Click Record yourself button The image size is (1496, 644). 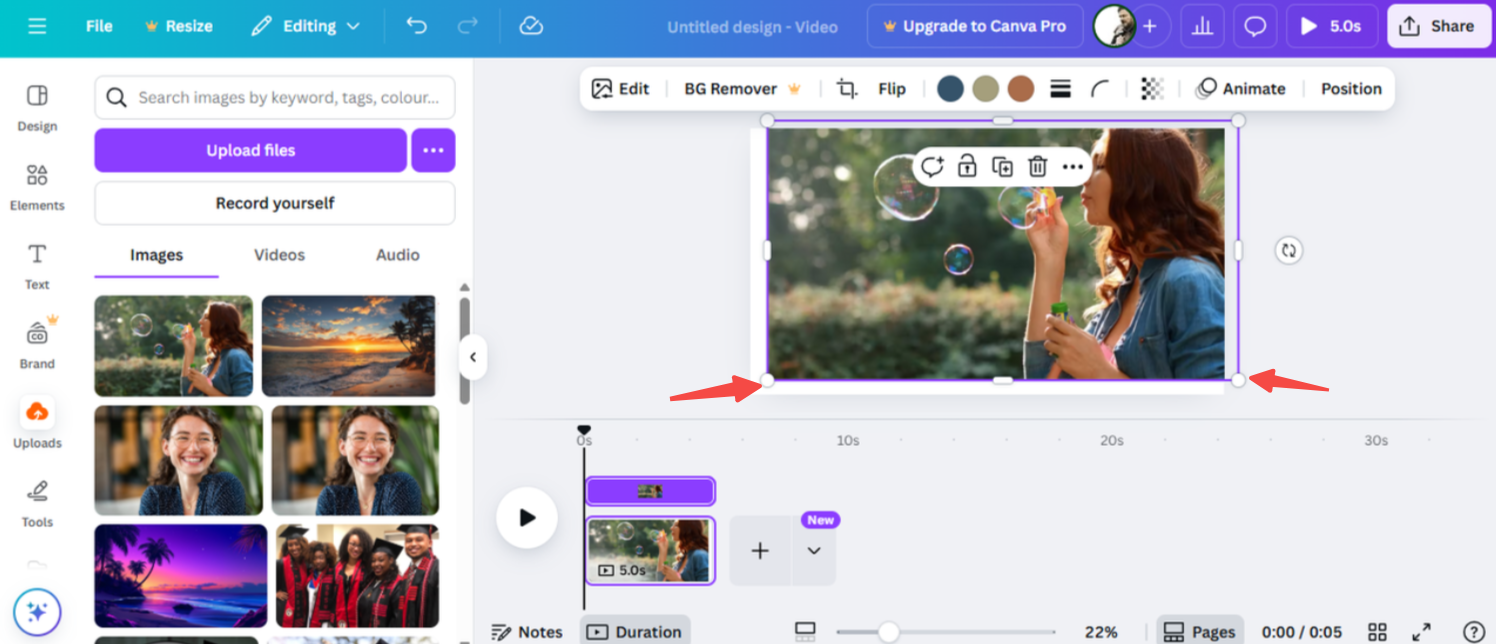click(x=275, y=203)
